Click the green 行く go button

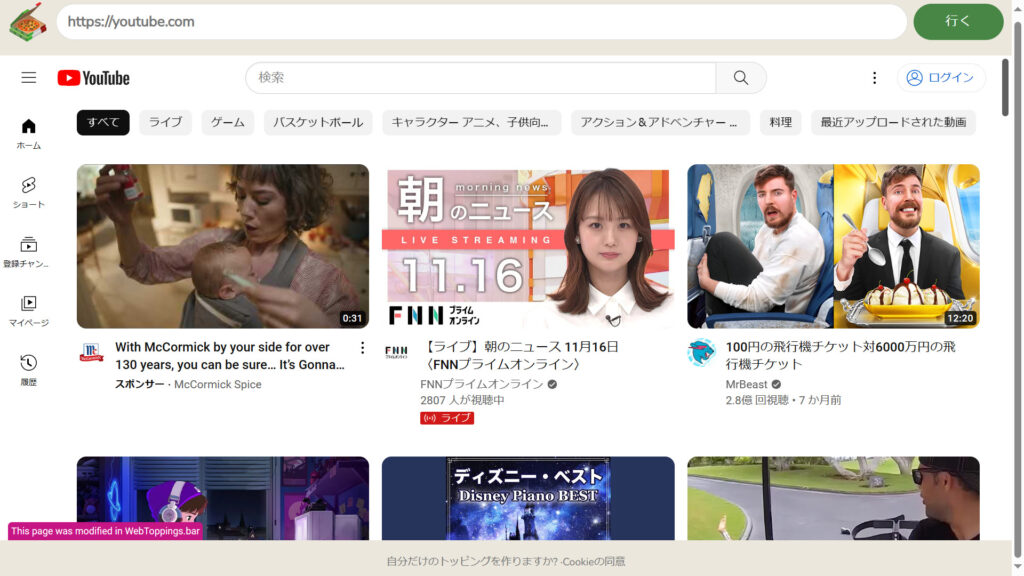point(958,22)
